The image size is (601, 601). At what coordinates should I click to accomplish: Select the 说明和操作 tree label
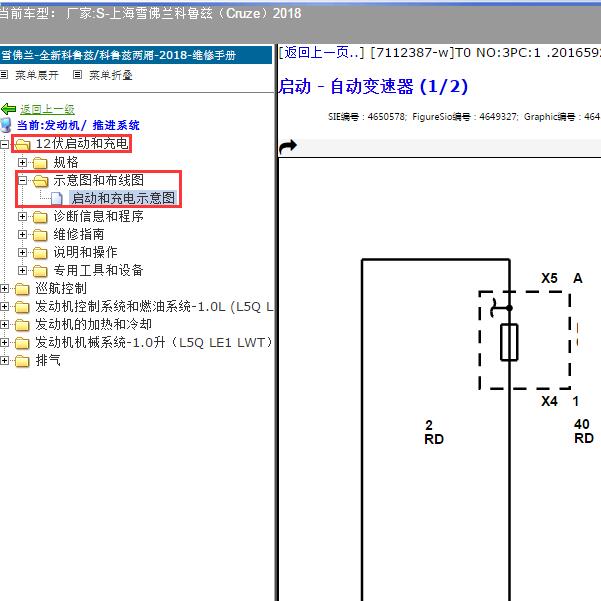point(85,252)
